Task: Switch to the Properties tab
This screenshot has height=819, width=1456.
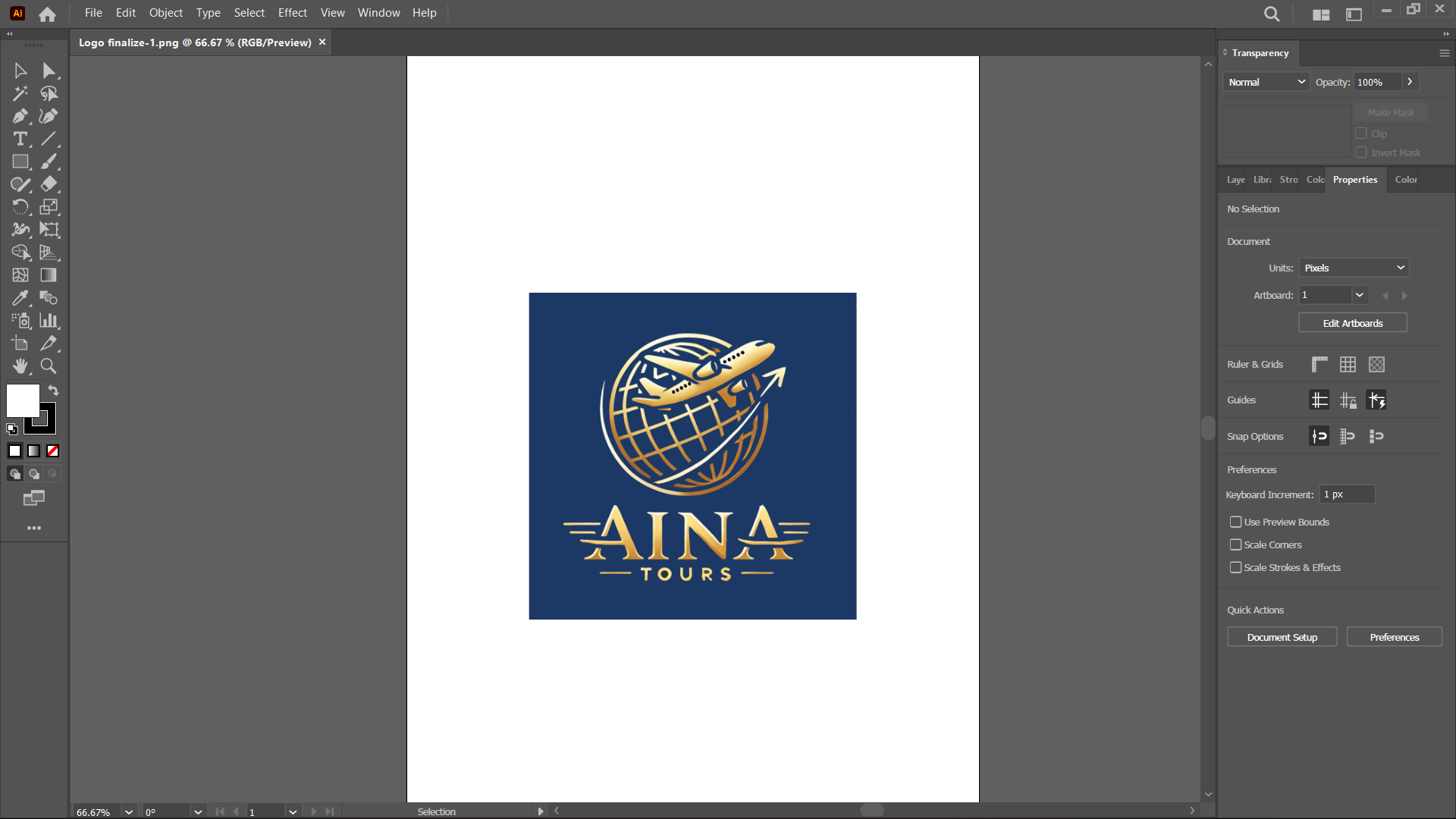Action: [x=1354, y=180]
